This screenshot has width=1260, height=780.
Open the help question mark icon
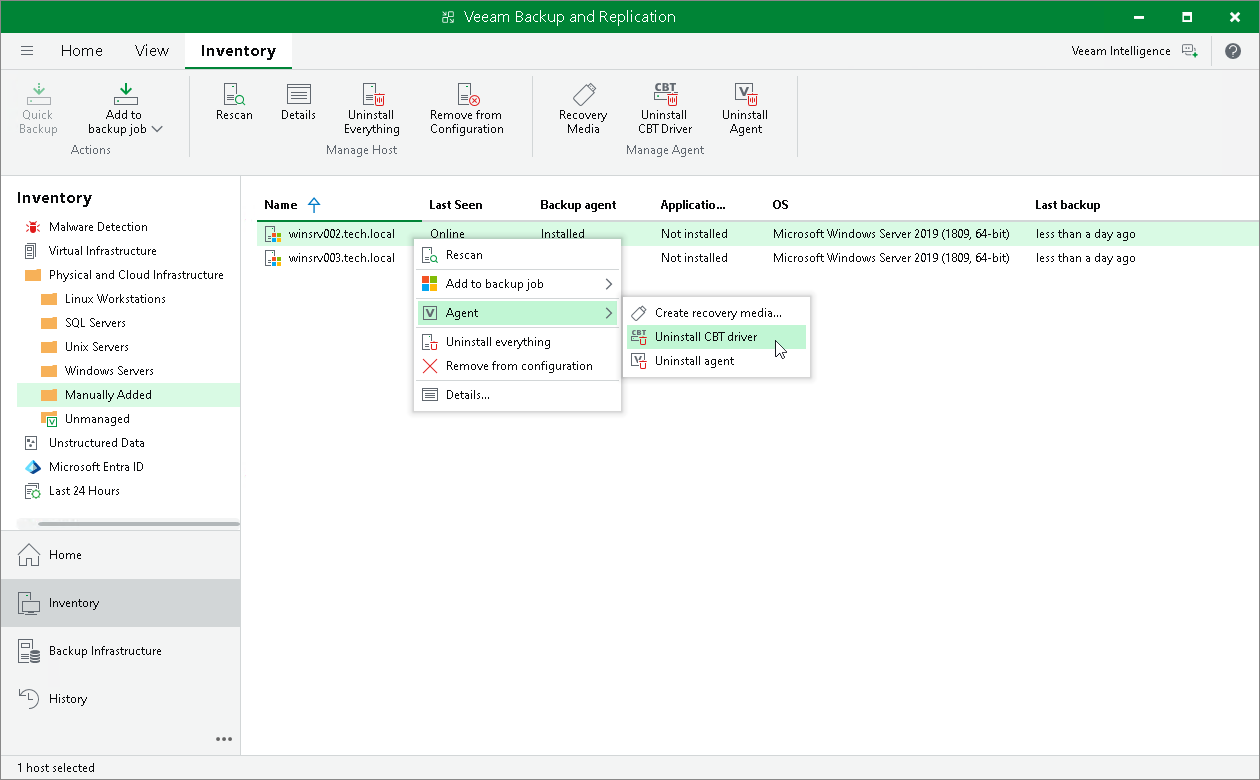[x=1233, y=51]
